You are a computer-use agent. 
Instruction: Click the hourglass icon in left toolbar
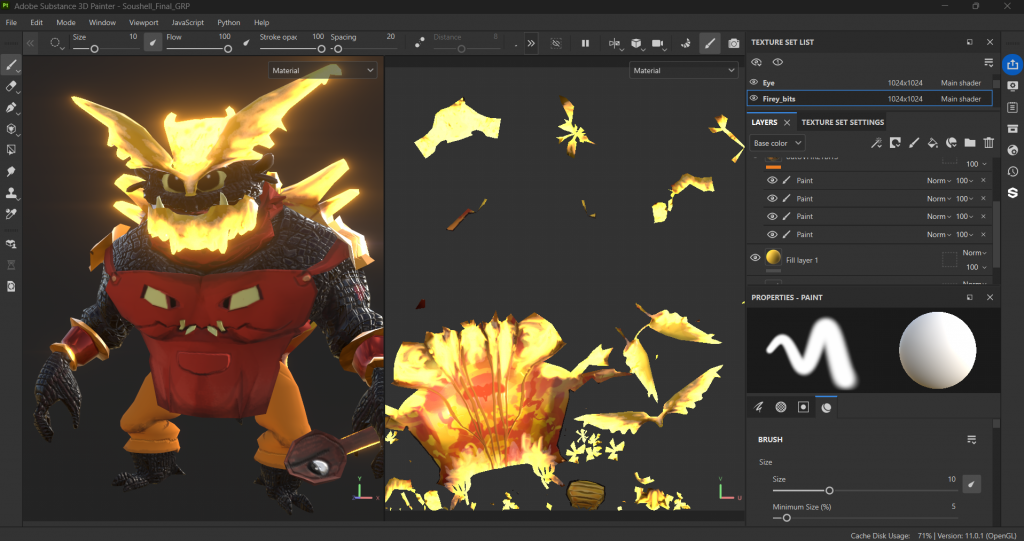coord(11,265)
